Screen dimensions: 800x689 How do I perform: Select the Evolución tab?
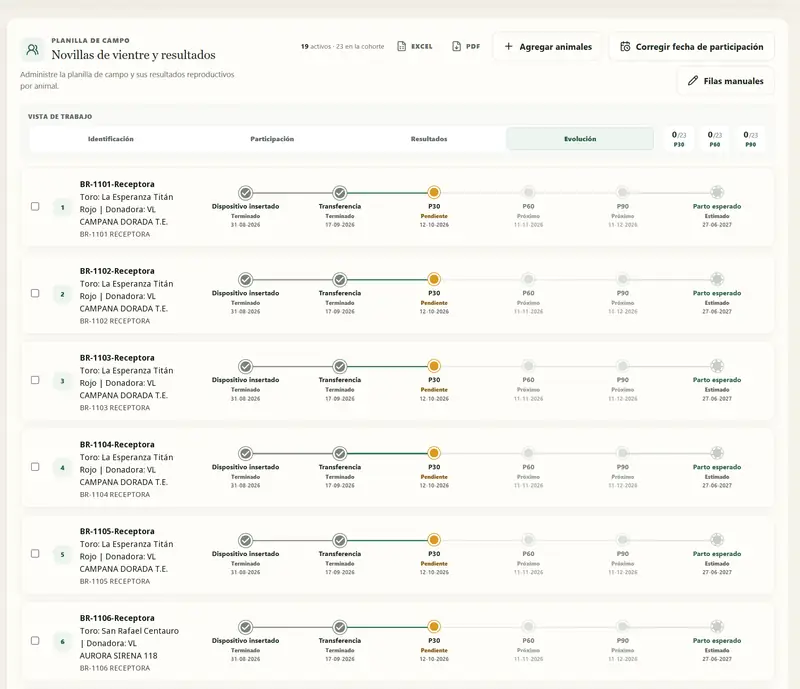point(580,139)
